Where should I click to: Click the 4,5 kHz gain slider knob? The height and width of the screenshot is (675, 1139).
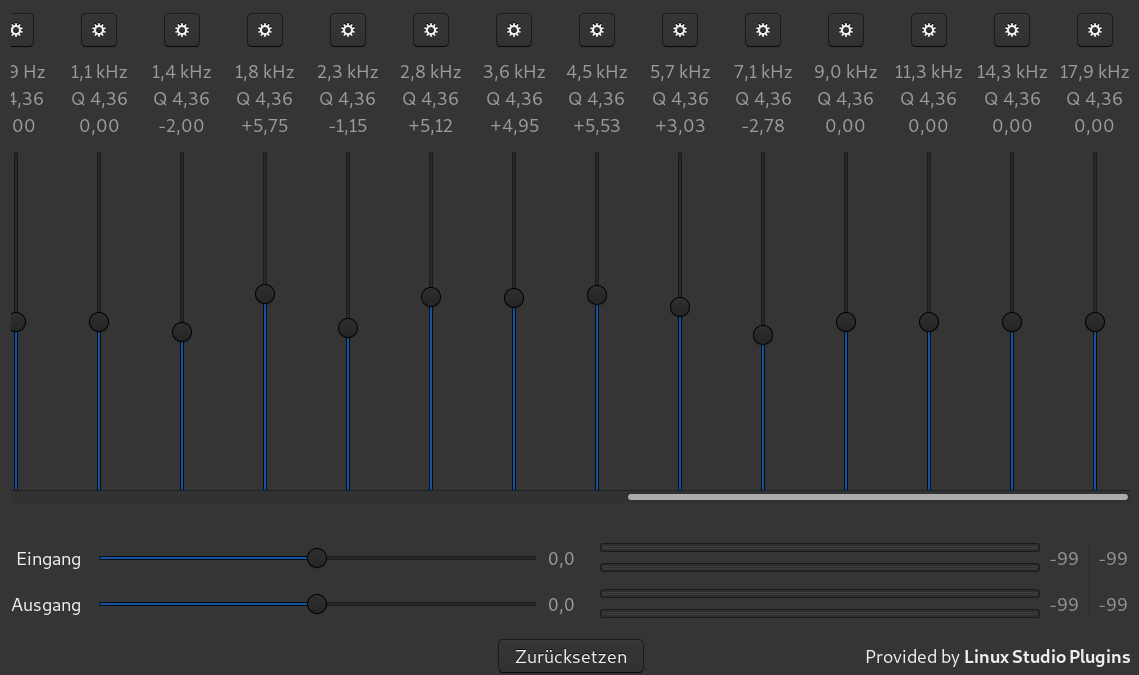coord(597,295)
